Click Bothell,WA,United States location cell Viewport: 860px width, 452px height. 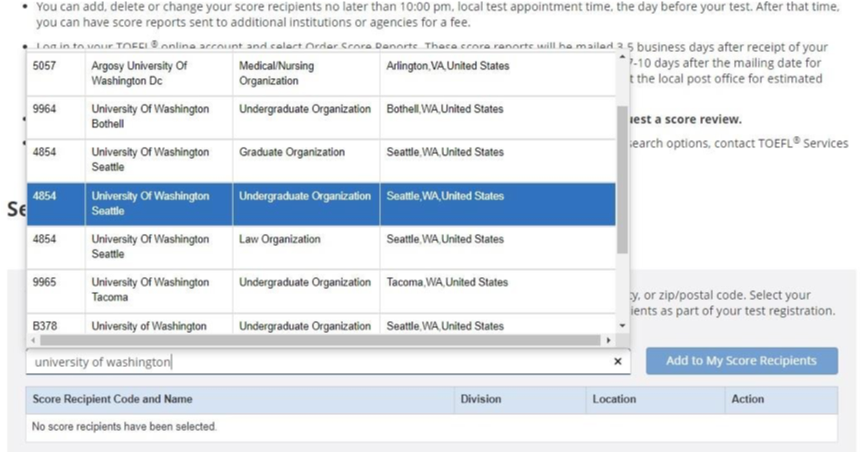pos(498,117)
